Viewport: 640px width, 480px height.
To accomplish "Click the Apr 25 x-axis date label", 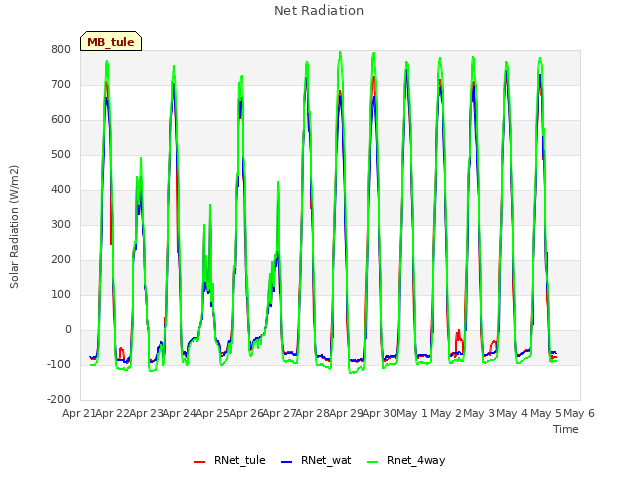I will coord(213,413).
